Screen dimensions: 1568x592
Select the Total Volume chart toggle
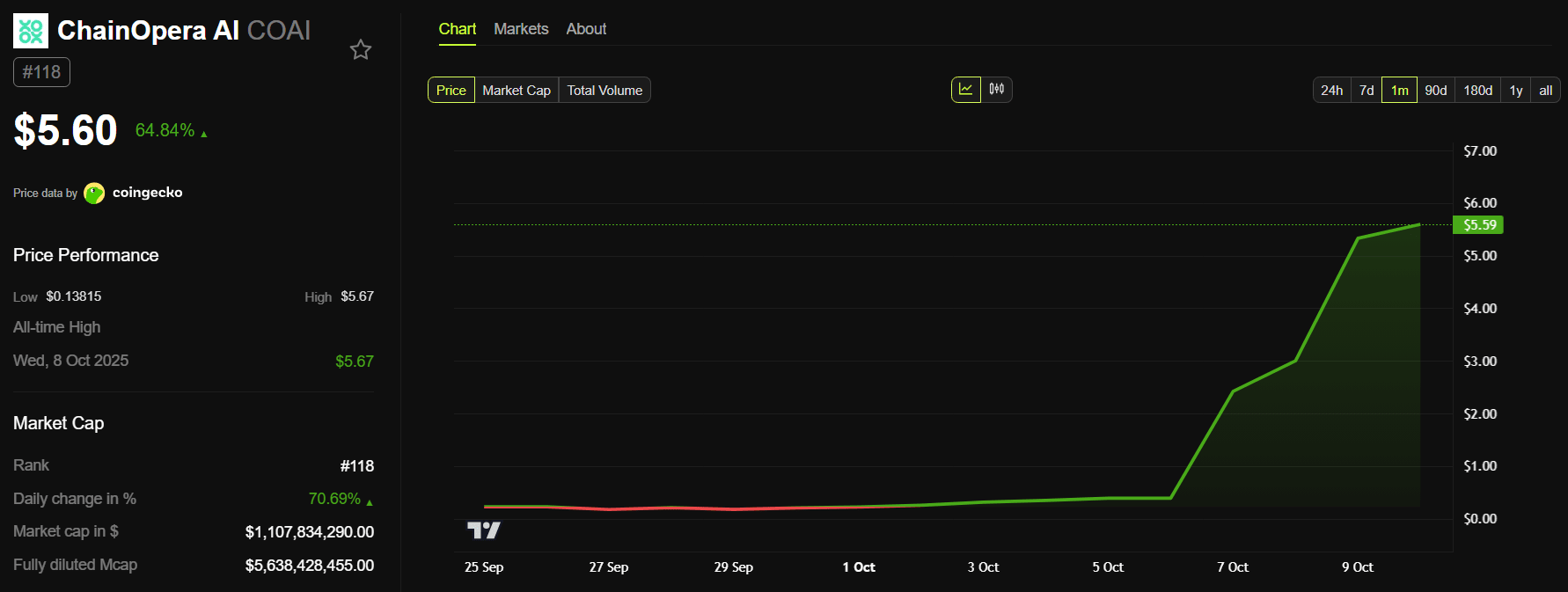604,91
